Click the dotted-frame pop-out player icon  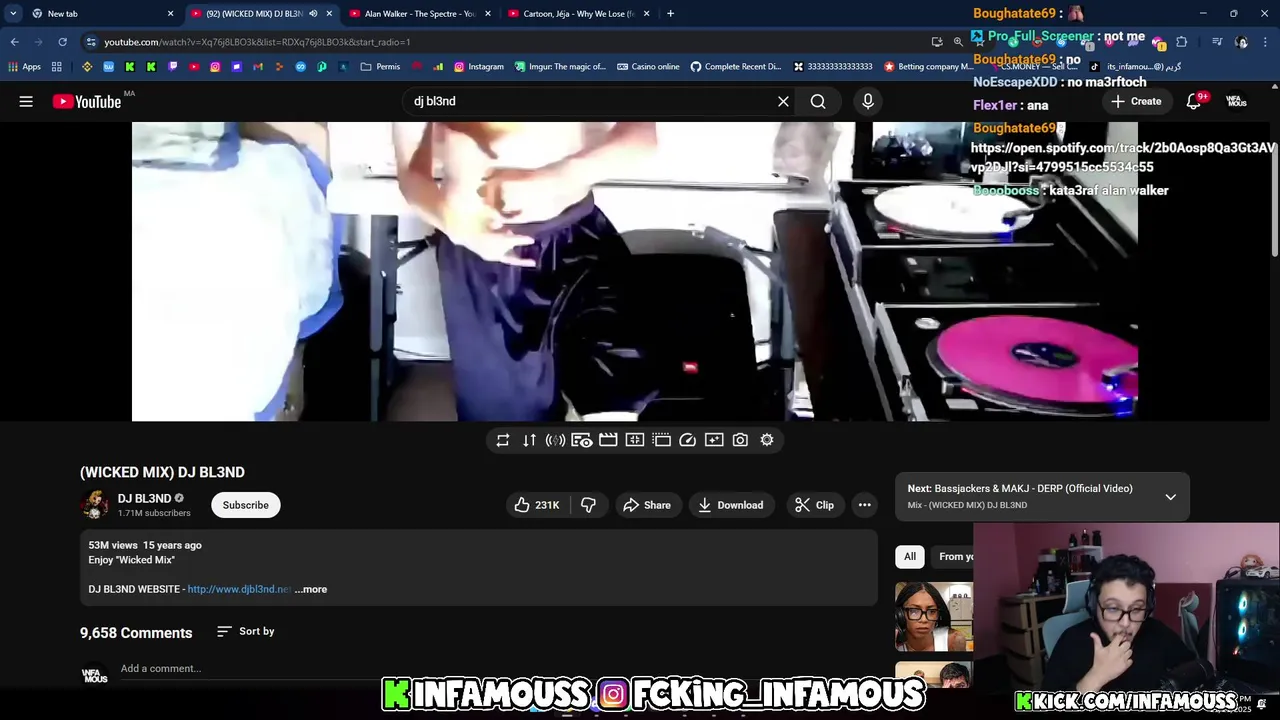coord(661,440)
